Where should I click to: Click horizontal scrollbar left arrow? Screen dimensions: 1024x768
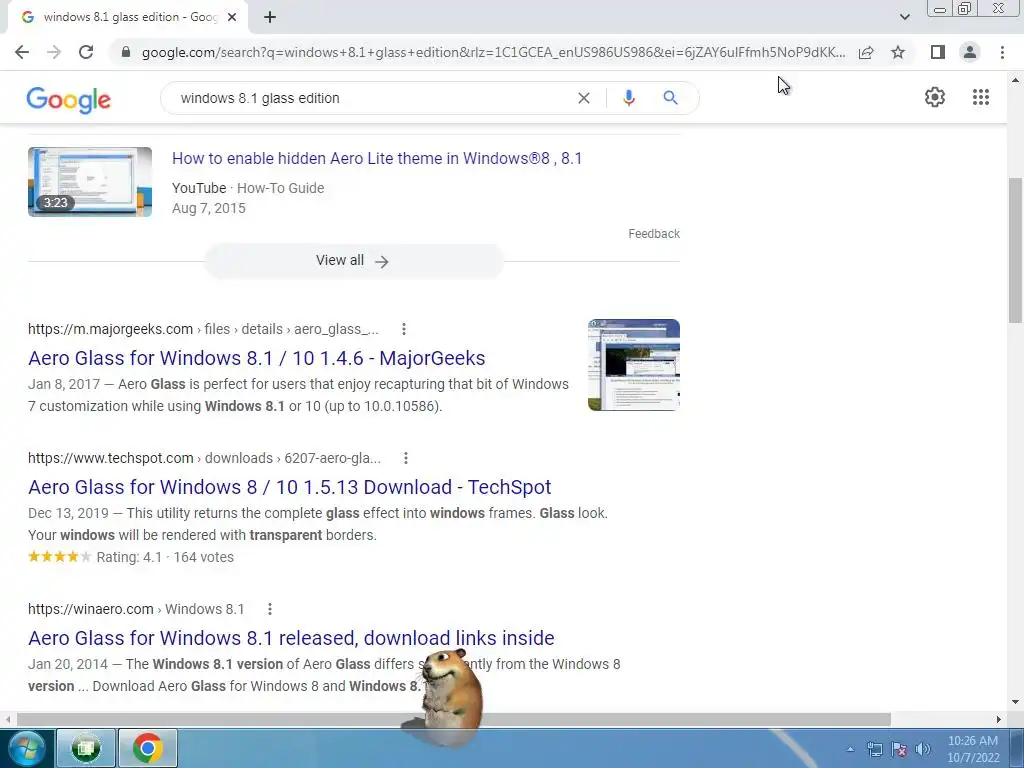pyautogui.click(x=8, y=719)
